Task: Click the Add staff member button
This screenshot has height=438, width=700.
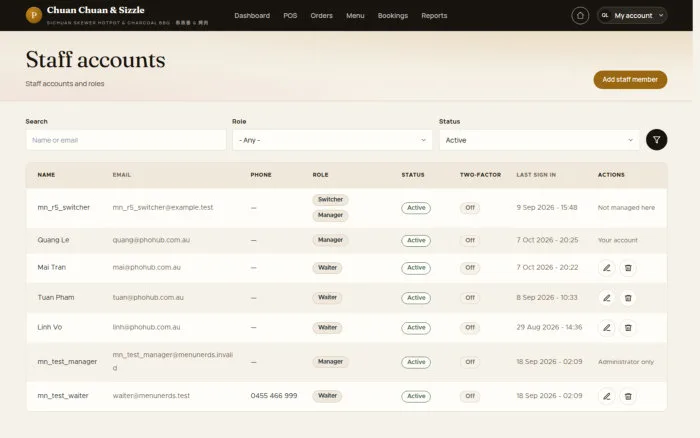Action: point(630,79)
